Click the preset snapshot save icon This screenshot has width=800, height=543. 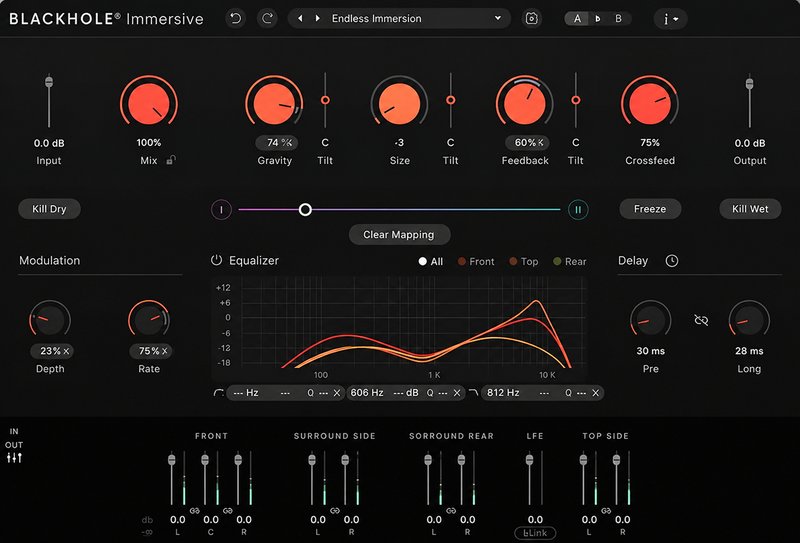531,19
